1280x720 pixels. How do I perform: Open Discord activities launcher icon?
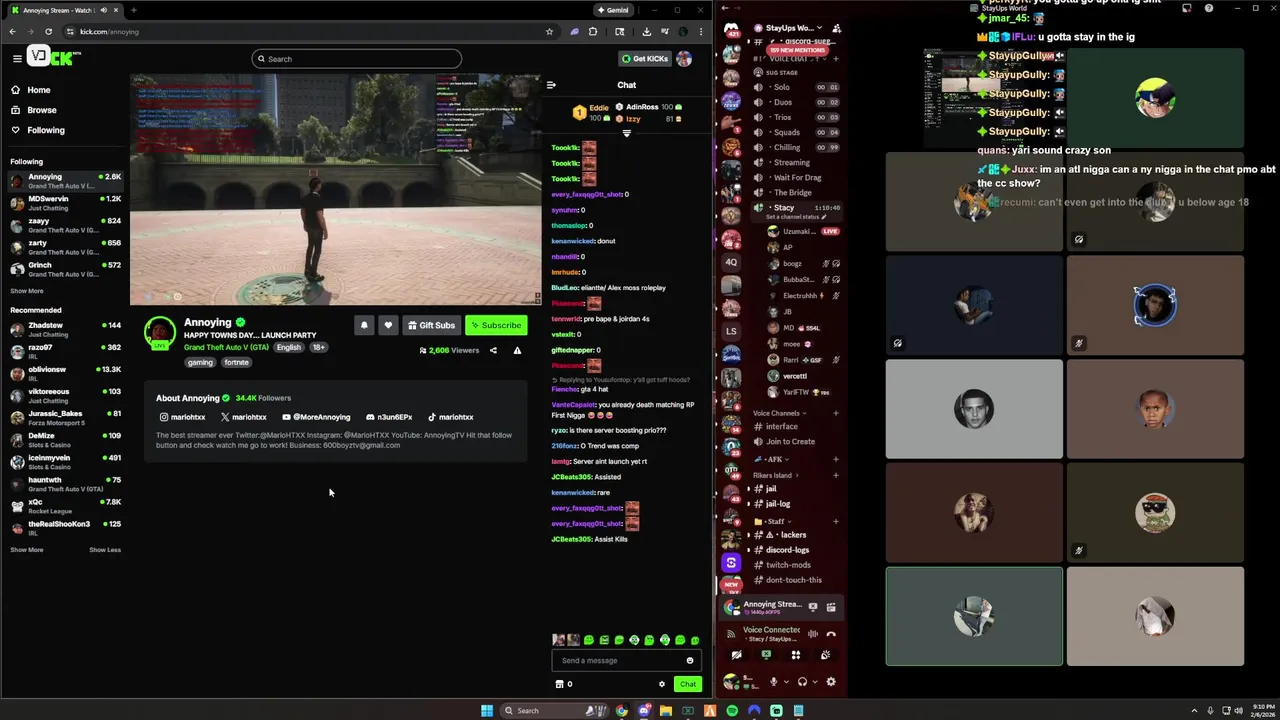[x=796, y=655]
